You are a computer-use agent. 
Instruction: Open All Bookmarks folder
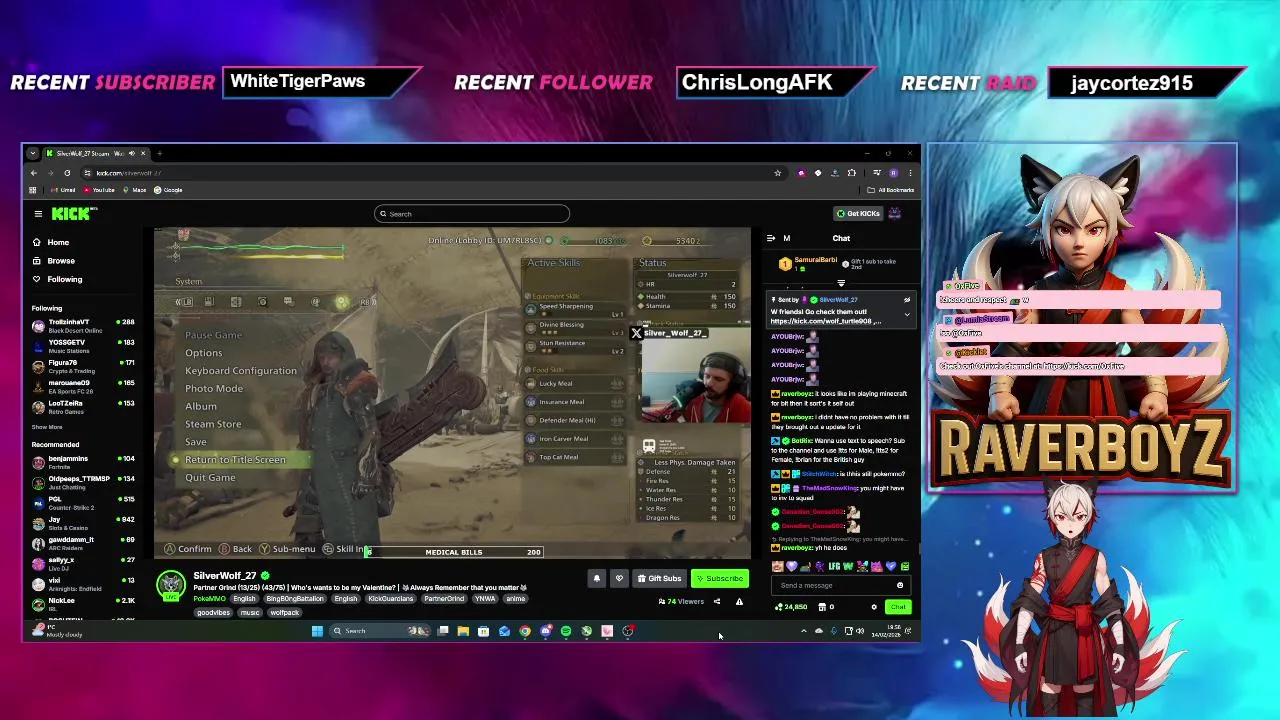click(x=892, y=190)
